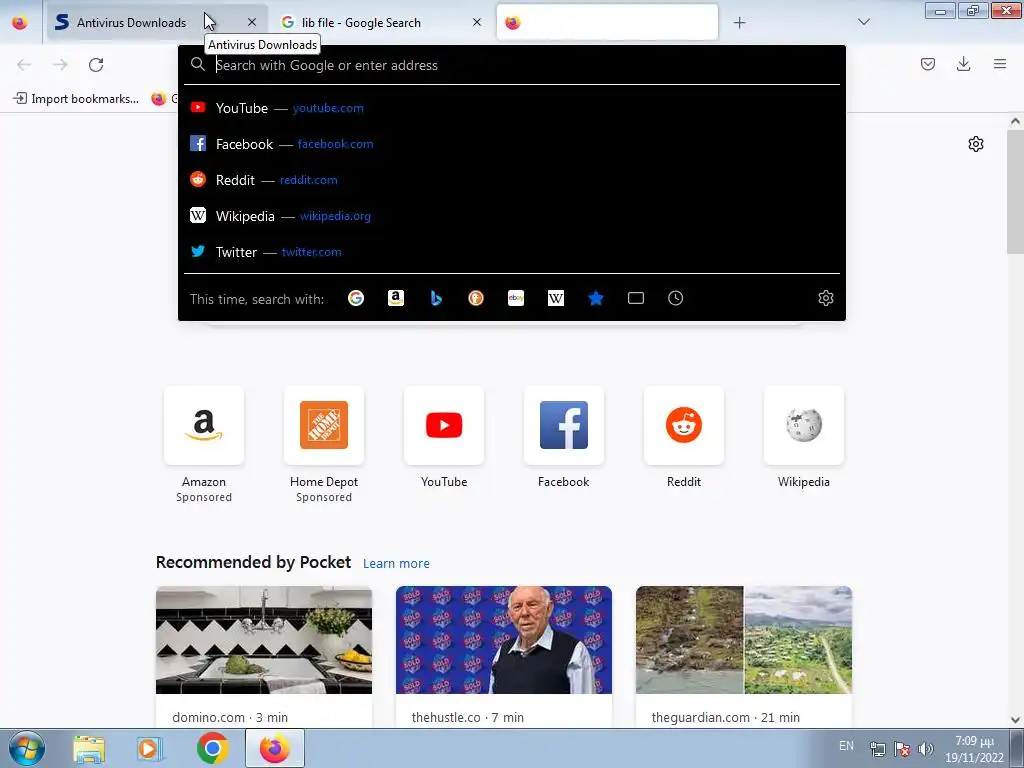Screen dimensions: 1024x768
Task: Focus the Search with Google address field
Action: (512, 65)
